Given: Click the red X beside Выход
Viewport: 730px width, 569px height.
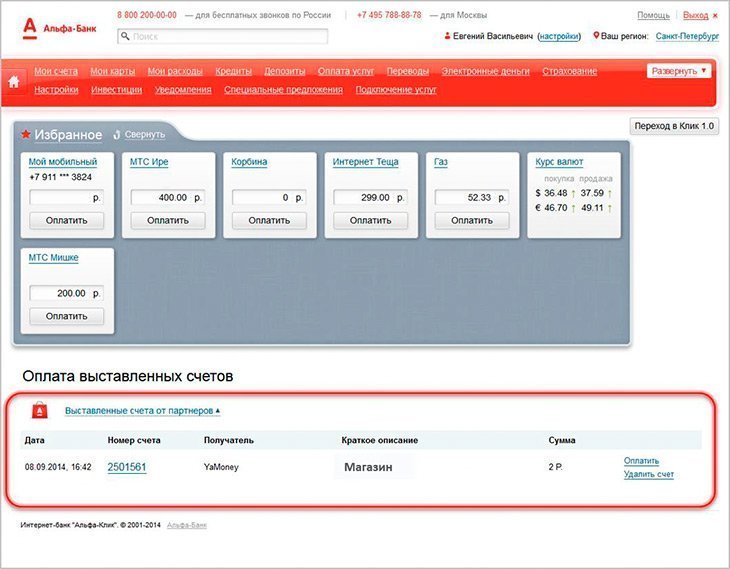Looking at the screenshot, I should [715, 16].
